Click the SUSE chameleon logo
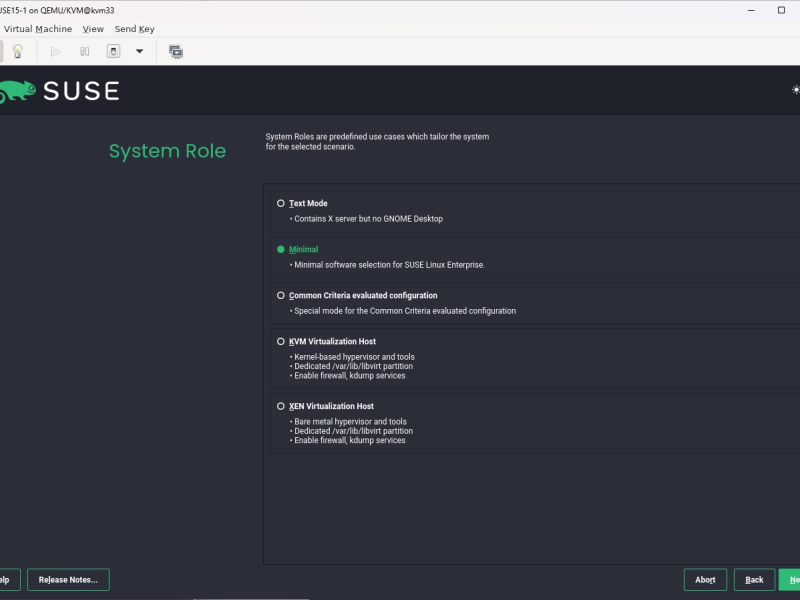800x600 pixels. pos(18,92)
